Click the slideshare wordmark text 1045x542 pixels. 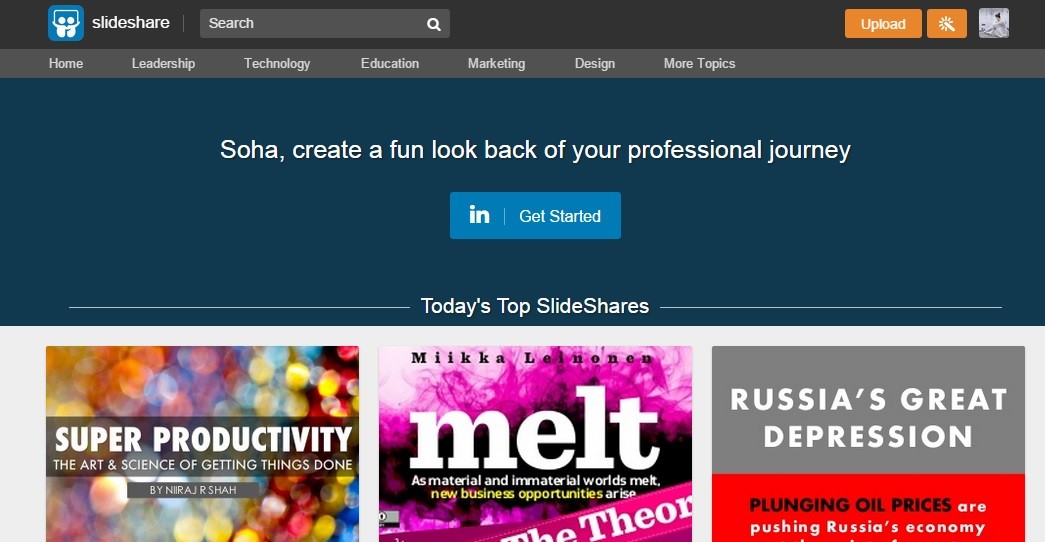click(x=131, y=23)
